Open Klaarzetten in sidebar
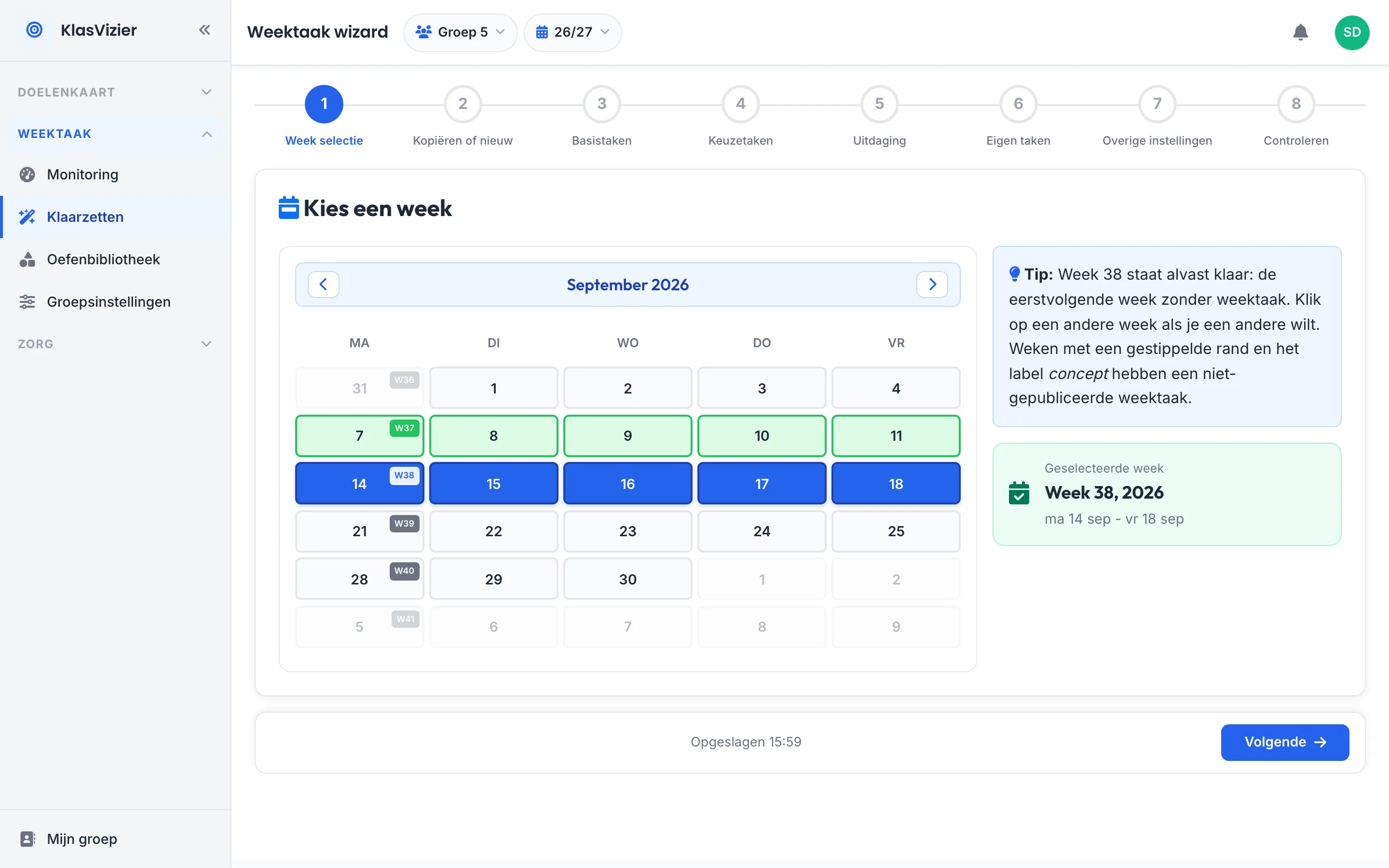 coord(115,217)
